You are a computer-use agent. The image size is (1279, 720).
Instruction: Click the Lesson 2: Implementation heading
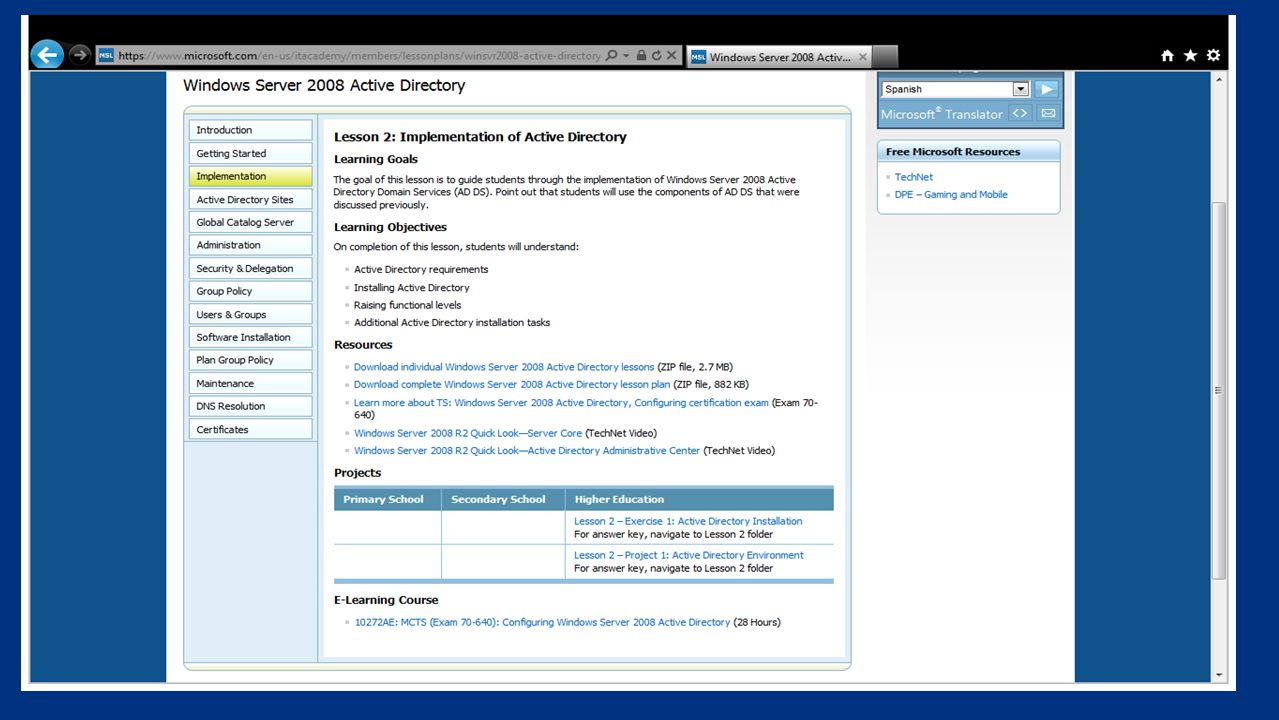(x=480, y=137)
